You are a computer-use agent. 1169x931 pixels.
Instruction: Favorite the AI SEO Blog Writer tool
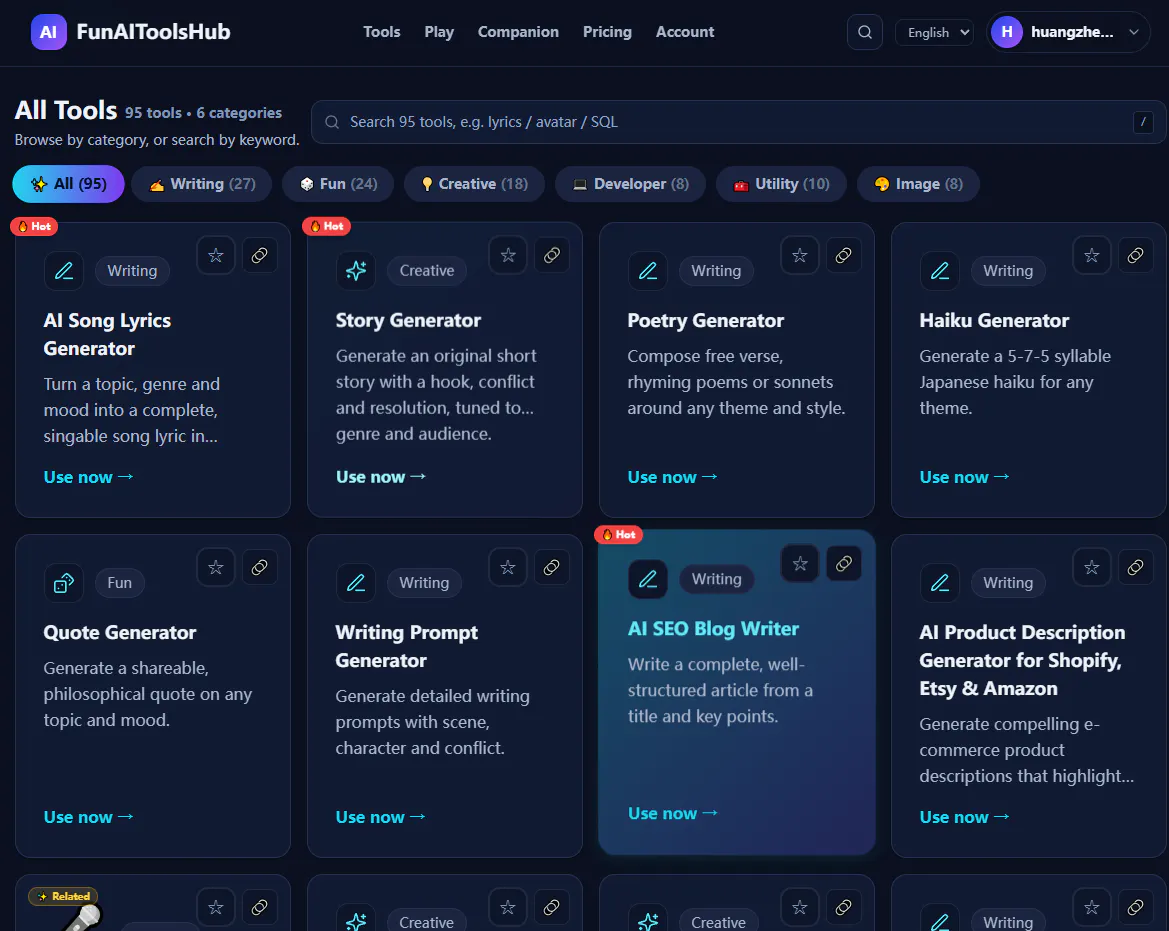click(800, 564)
